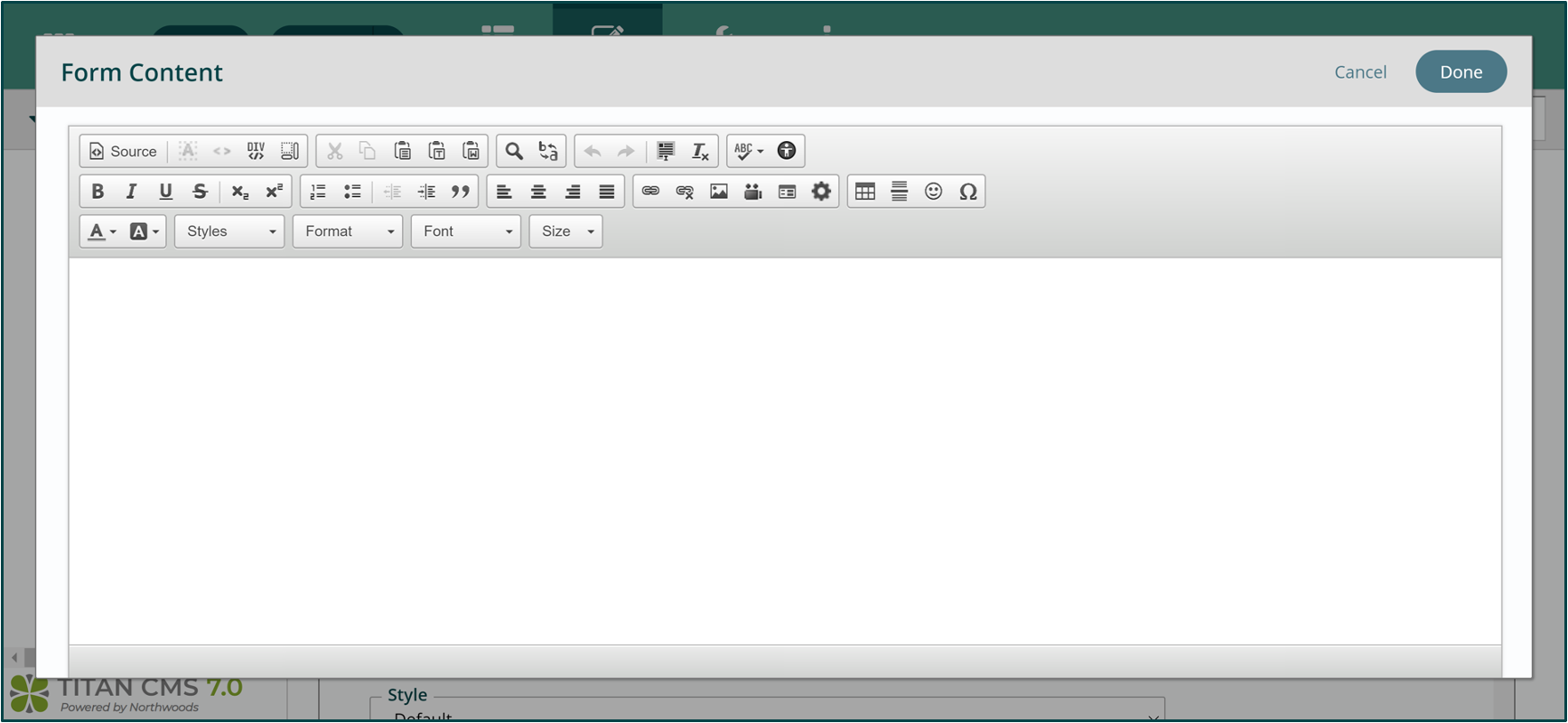
Task: Insert a Table
Action: point(865,192)
